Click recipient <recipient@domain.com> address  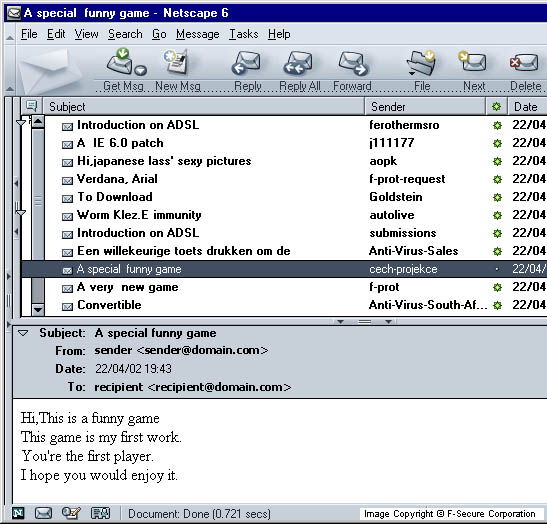click(x=193, y=387)
